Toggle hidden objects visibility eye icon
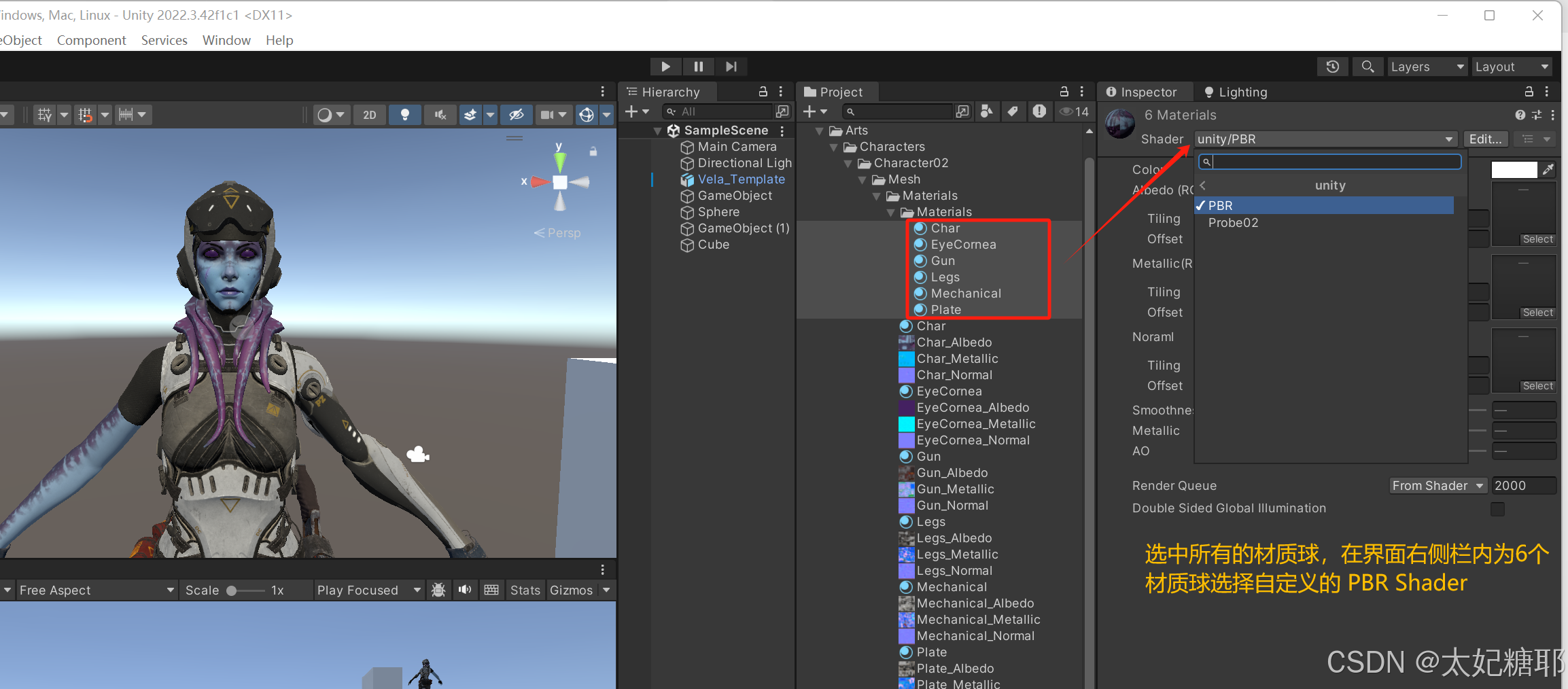The image size is (1568, 689). (x=517, y=115)
